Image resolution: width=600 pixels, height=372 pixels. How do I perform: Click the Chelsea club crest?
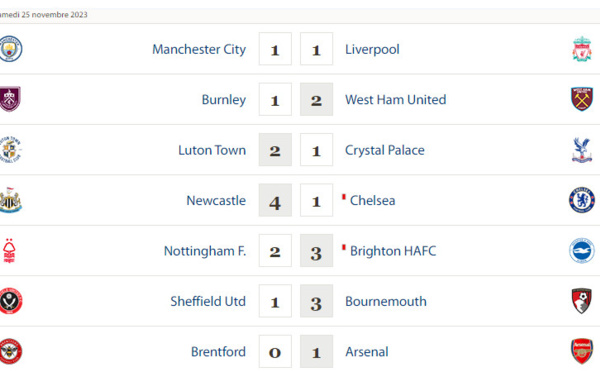[582, 200]
